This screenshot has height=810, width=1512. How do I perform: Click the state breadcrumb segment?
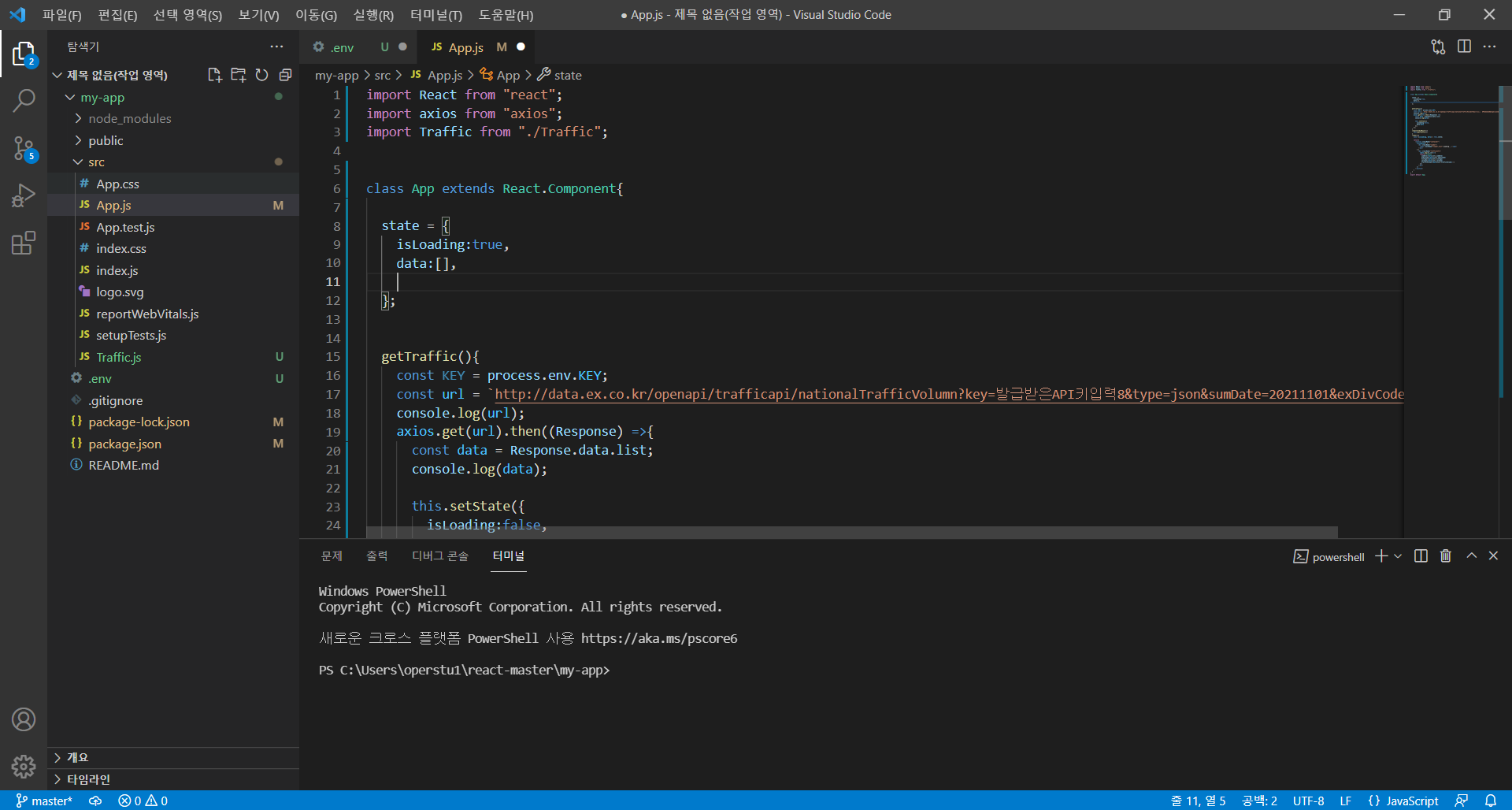tap(567, 76)
